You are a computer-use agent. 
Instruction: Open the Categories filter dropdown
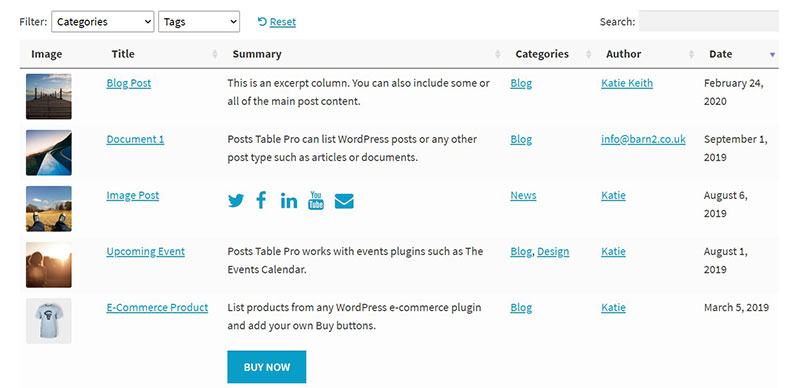(103, 22)
